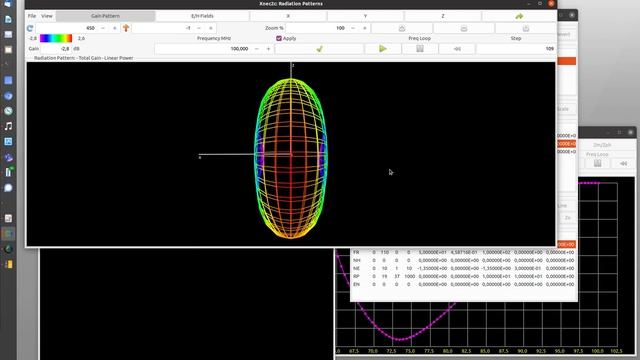Increase the Zoom % value
Viewport: 640px width, 360px height.
click(x=365, y=28)
